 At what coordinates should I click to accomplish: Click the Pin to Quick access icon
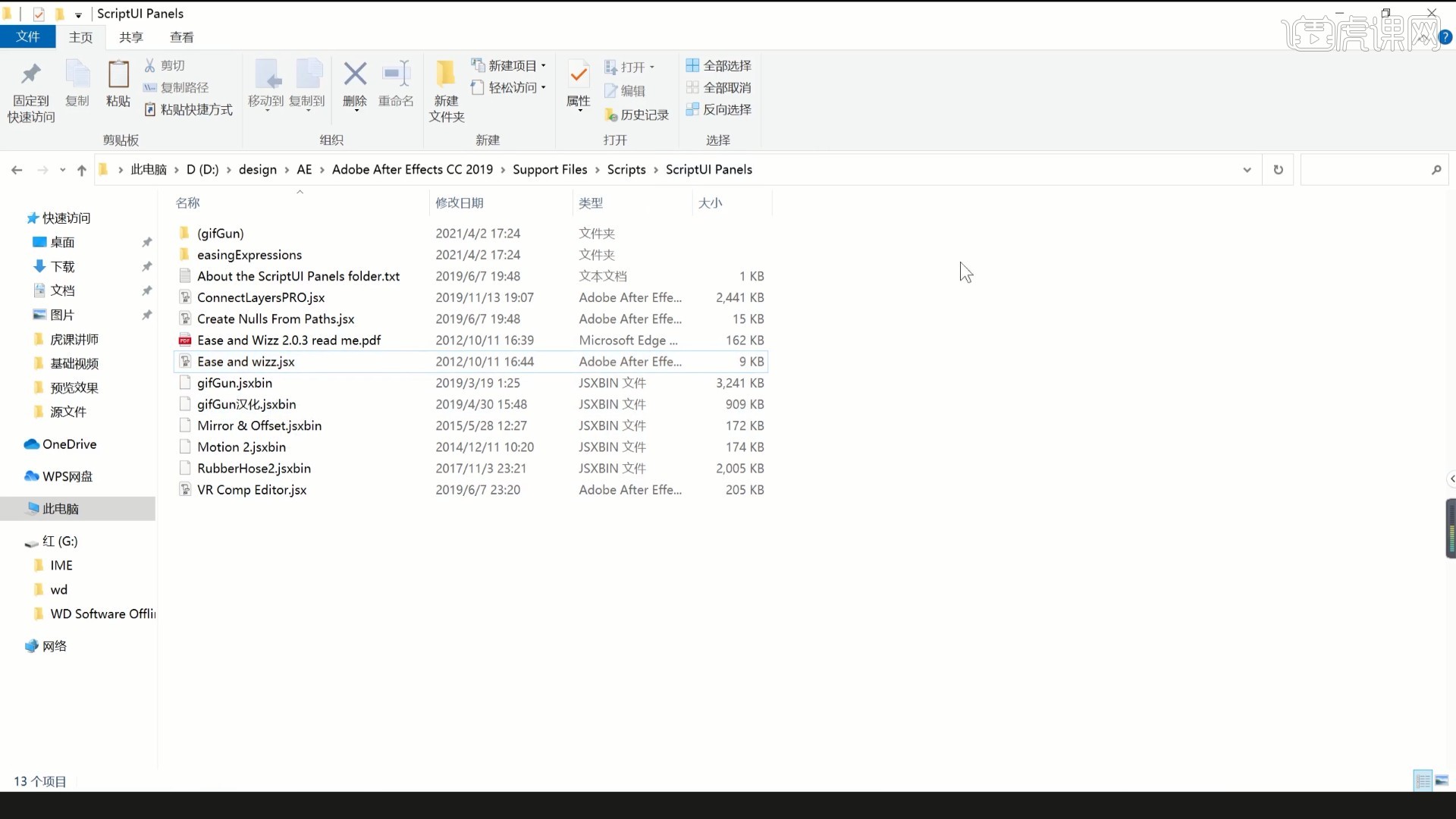point(30,75)
